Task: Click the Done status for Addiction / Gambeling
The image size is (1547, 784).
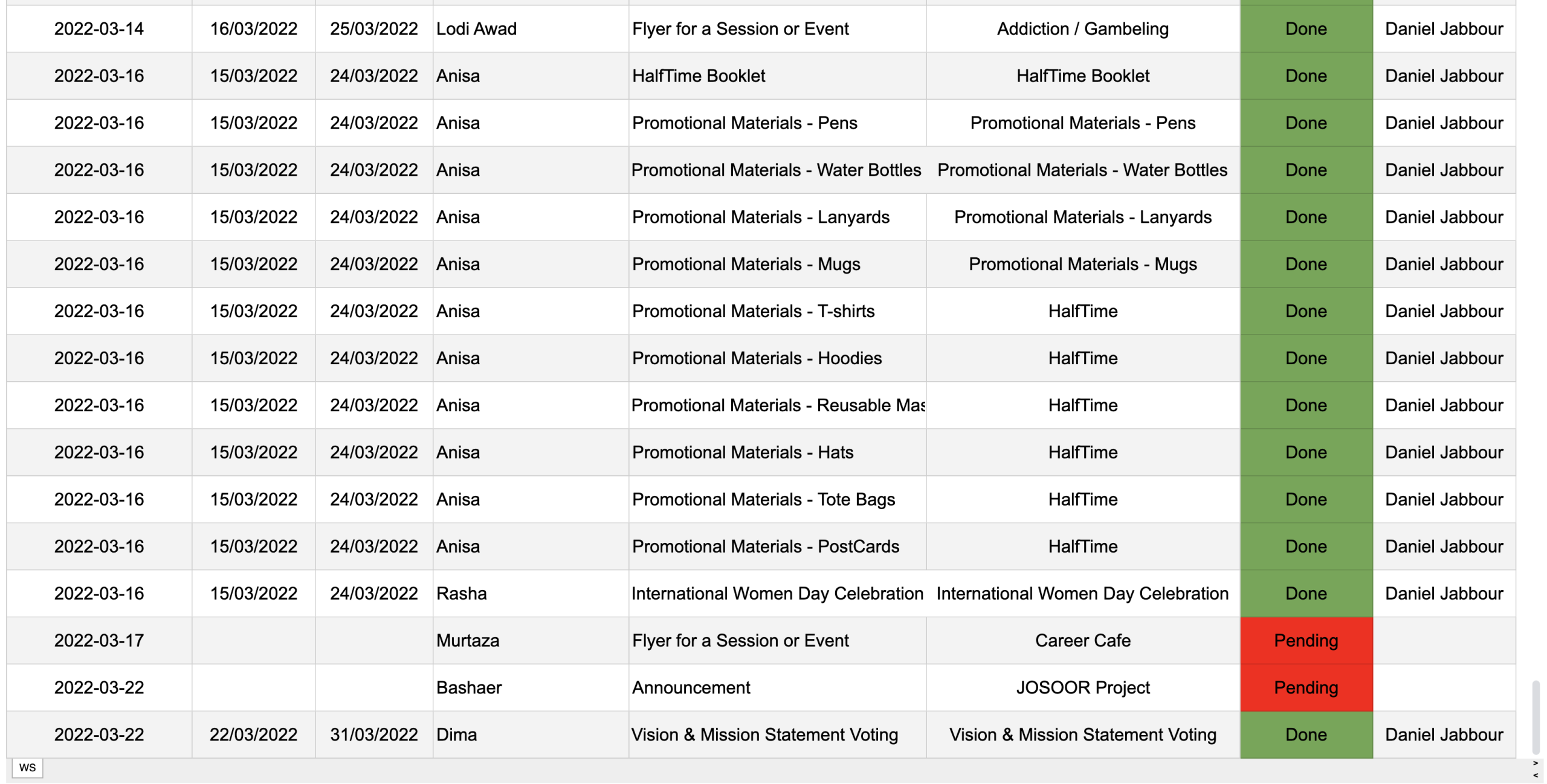Action: [x=1306, y=29]
